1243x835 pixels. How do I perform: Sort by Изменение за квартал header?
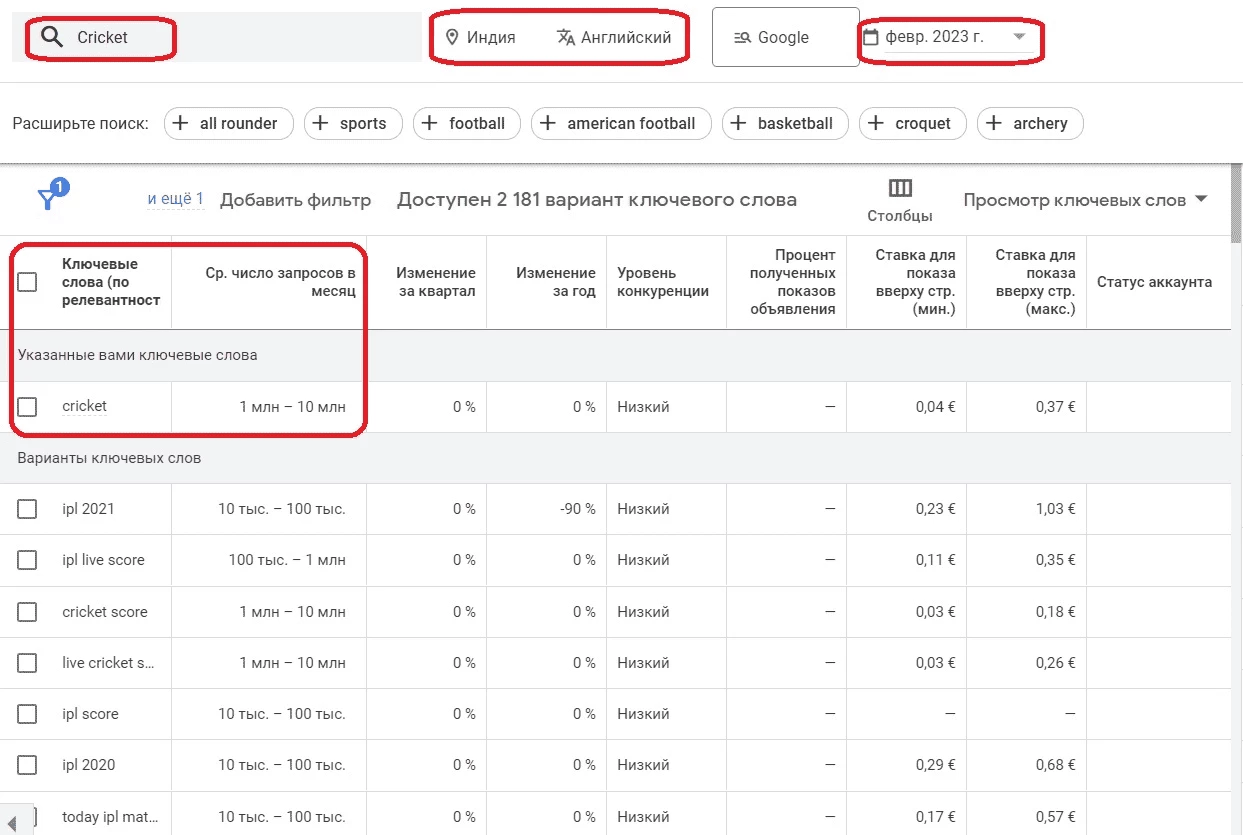tap(436, 282)
